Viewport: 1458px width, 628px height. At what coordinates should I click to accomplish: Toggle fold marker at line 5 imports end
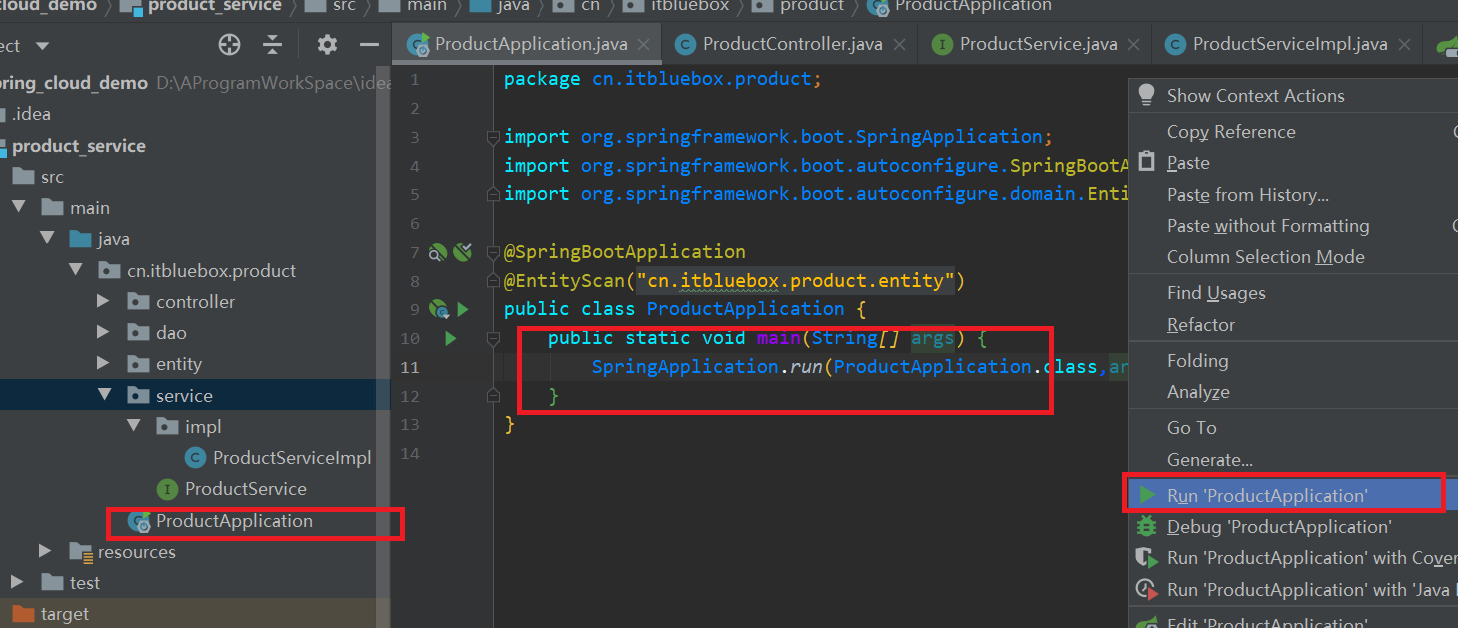[491, 194]
